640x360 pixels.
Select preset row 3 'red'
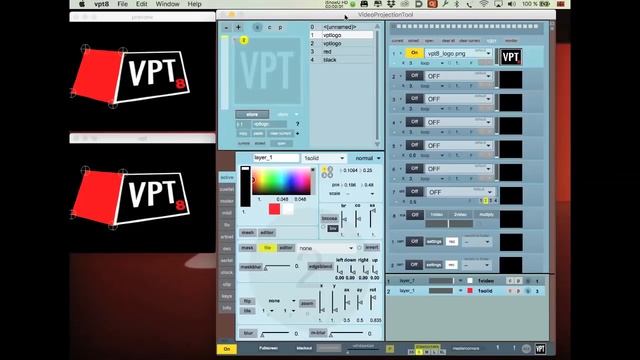(342, 52)
